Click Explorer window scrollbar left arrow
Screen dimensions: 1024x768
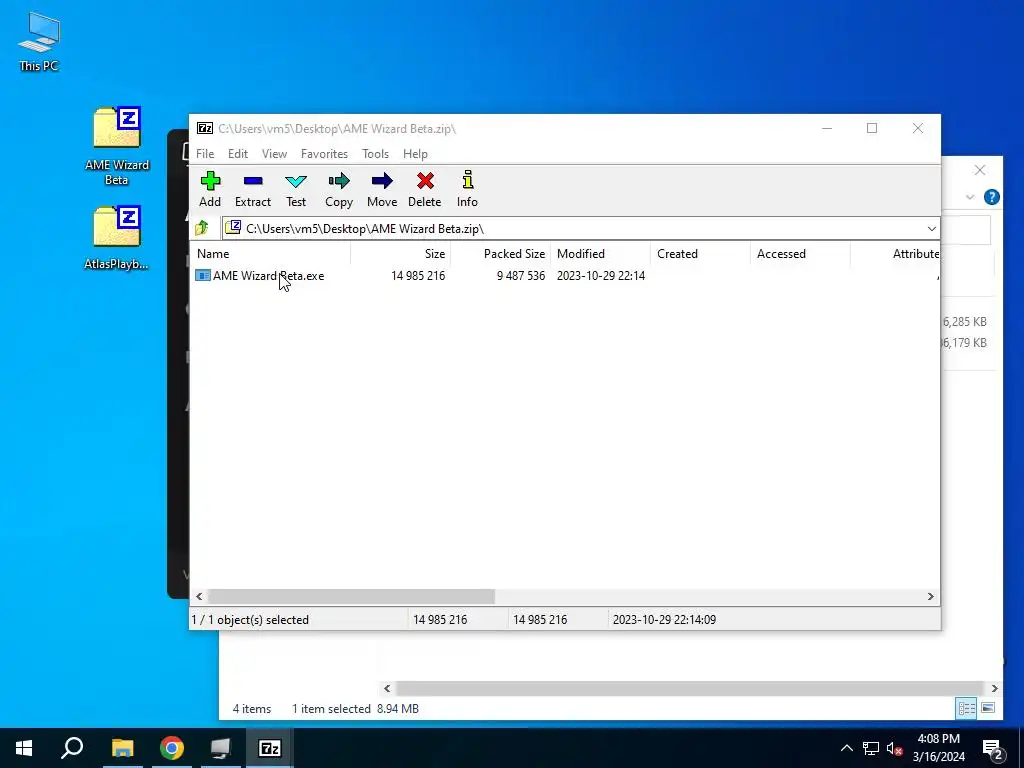(x=387, y=688)
